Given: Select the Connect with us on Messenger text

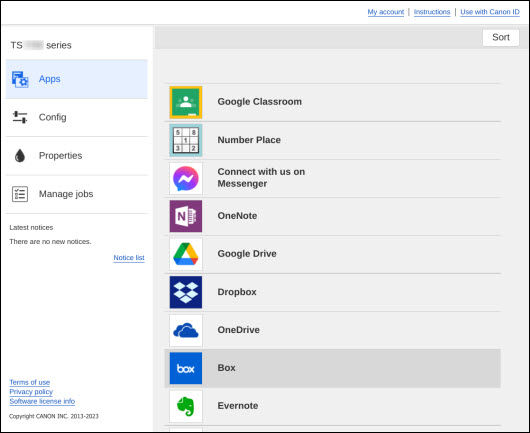Looking at the screenshot, I should 261,178.
